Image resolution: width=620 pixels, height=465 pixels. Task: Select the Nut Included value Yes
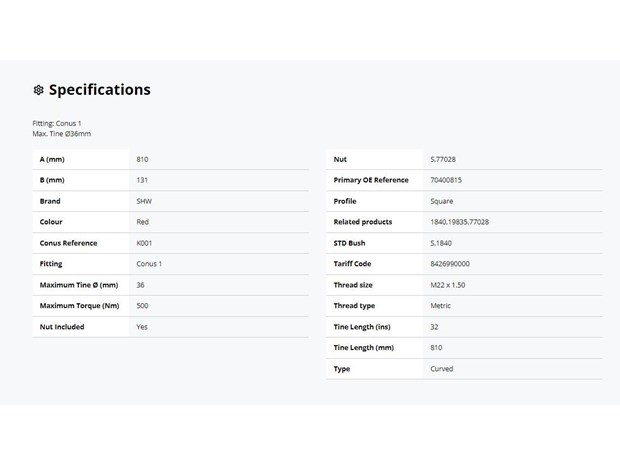click(142, 327)
